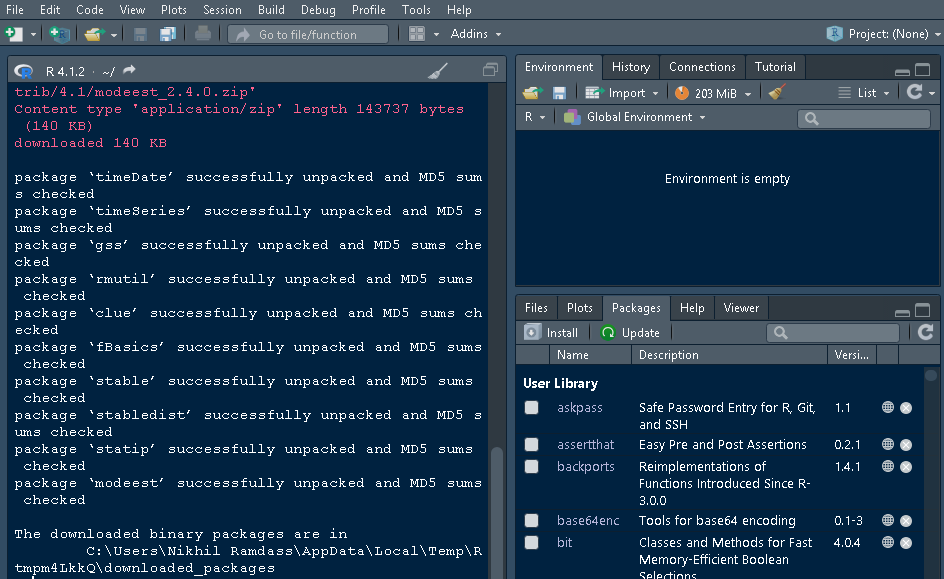Switch to the History tab
This screenshot has height=579, width=944.
[631, 67]
